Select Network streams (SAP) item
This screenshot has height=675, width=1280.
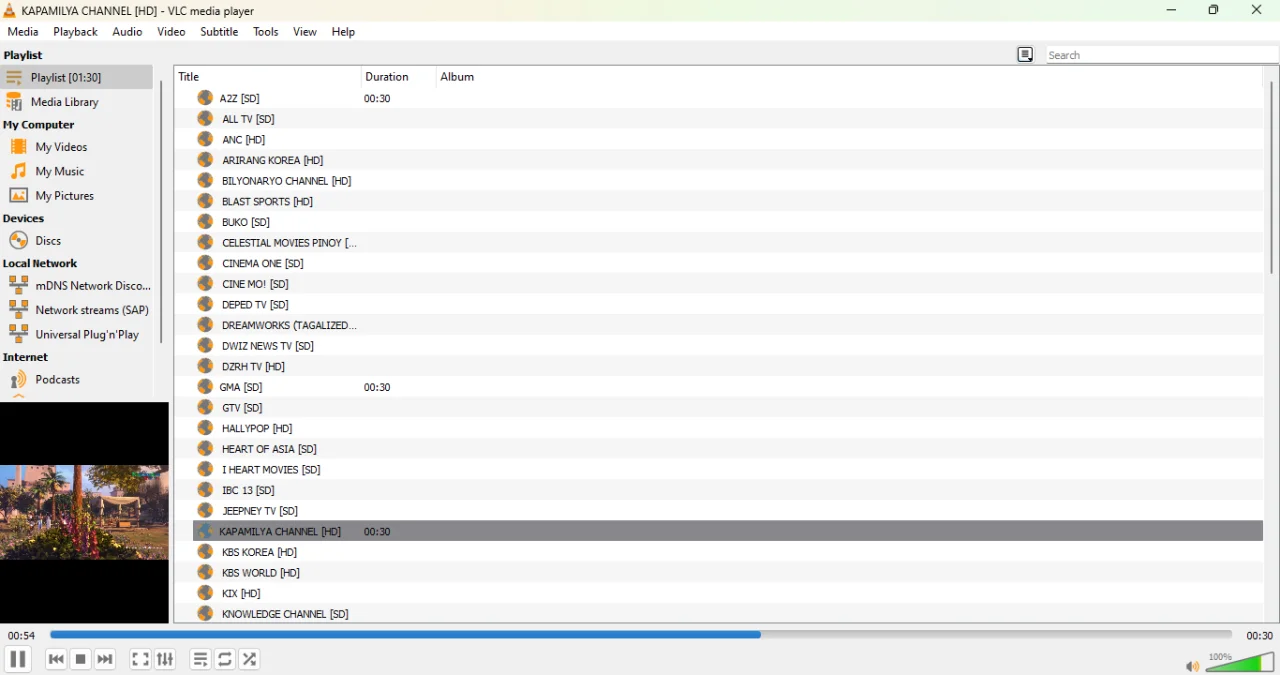click(x=77, y=310)
